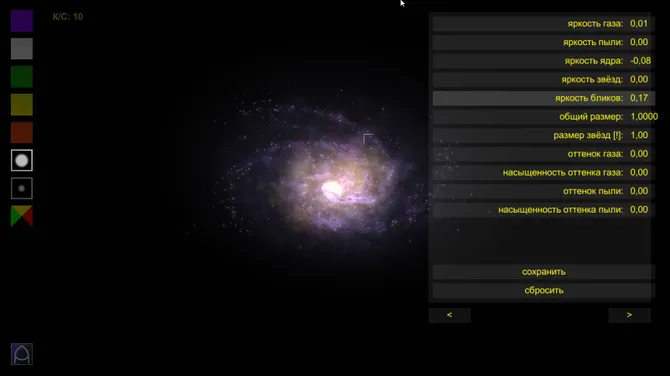Open the multicolor triangles icon

22,216
